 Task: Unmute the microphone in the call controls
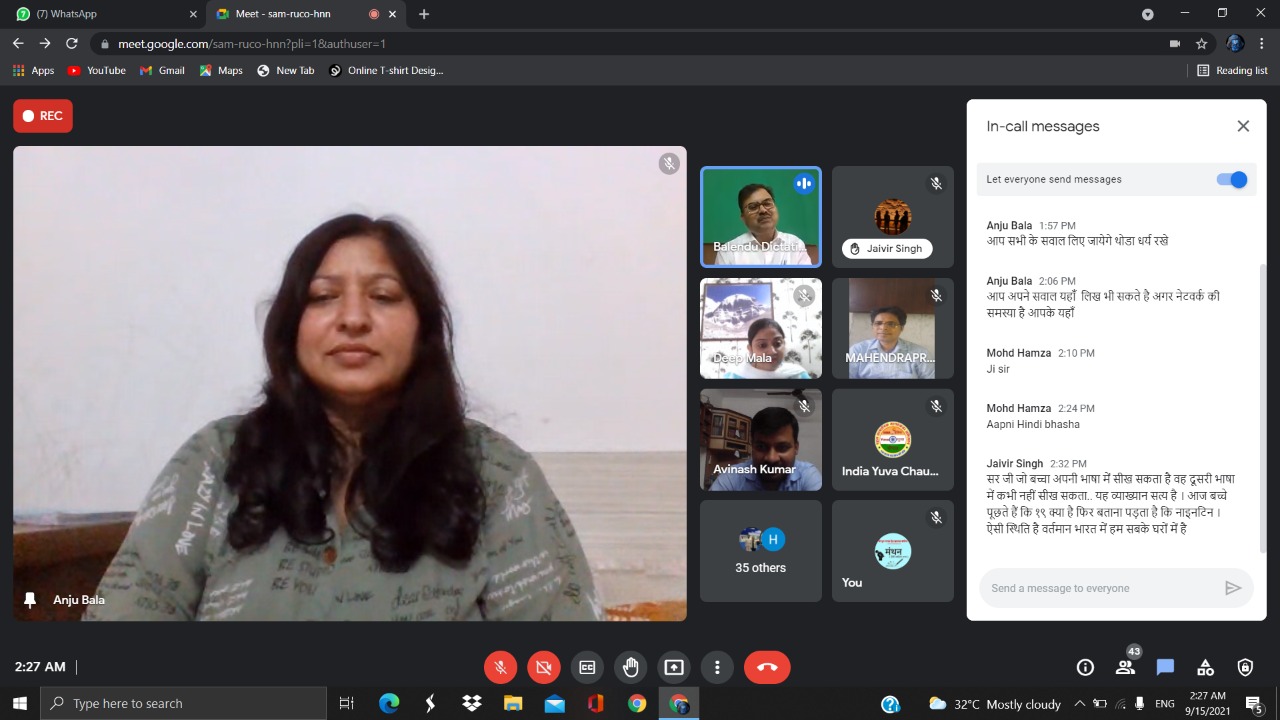pyautogui.click(x=500, y=667)
